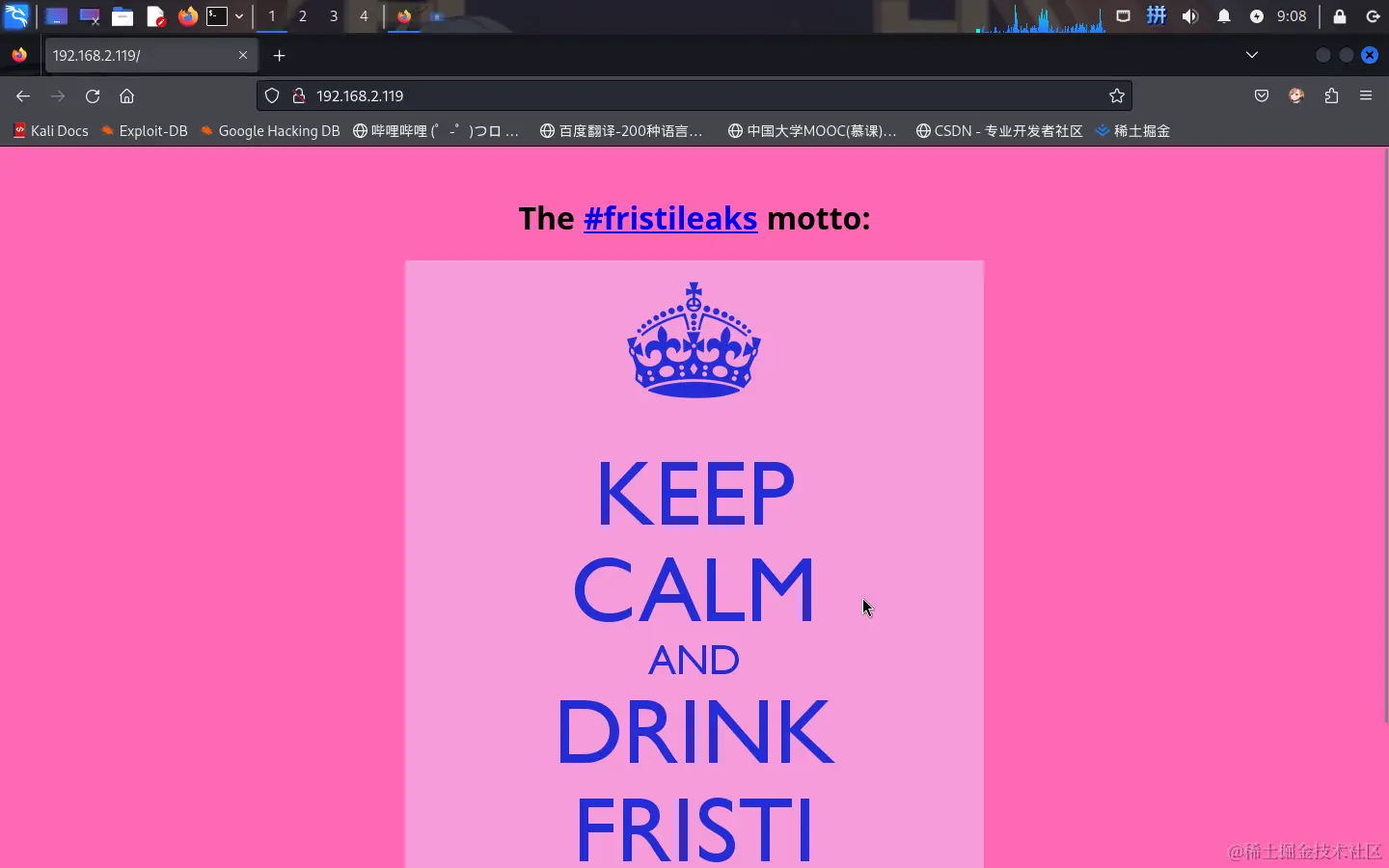Go to the Firefox home page
This screenshot has height=868, width=1389.
click(126, 95)
